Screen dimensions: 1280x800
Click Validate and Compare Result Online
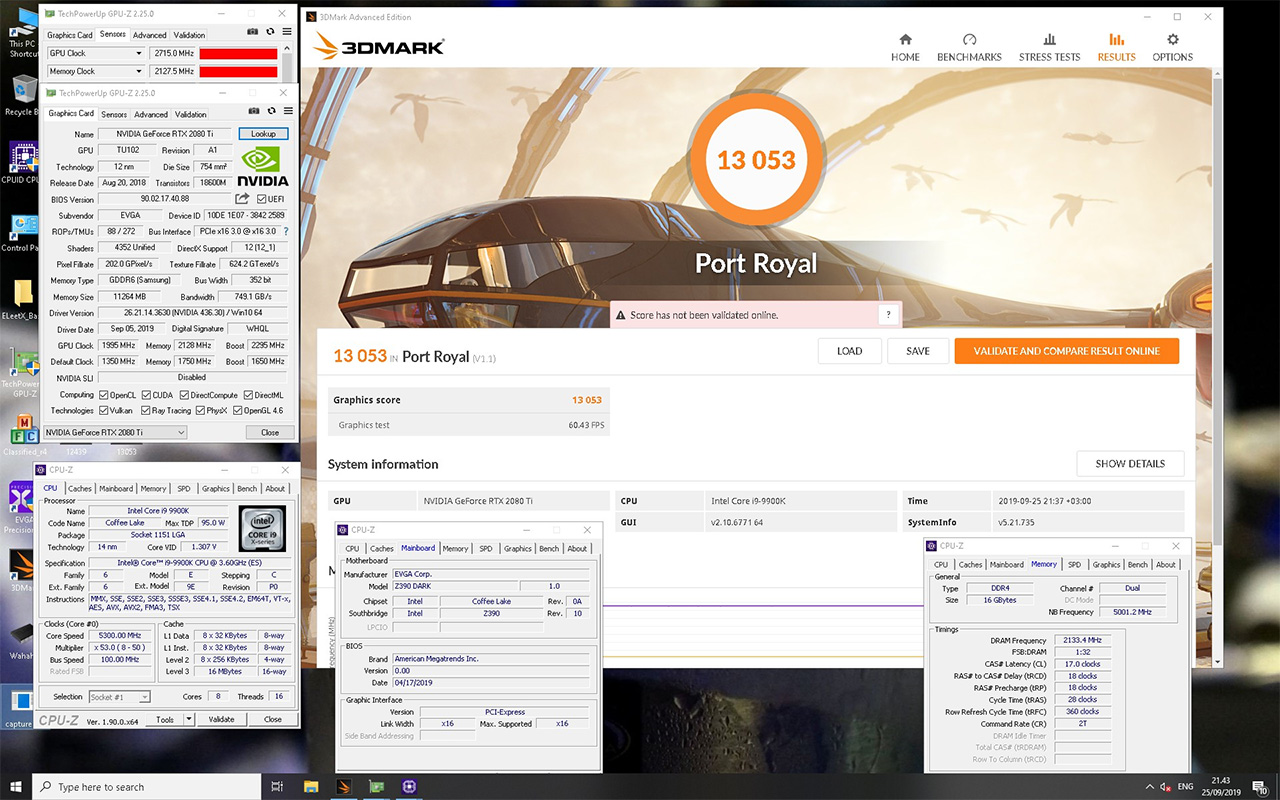click(x=1067, y=351)
